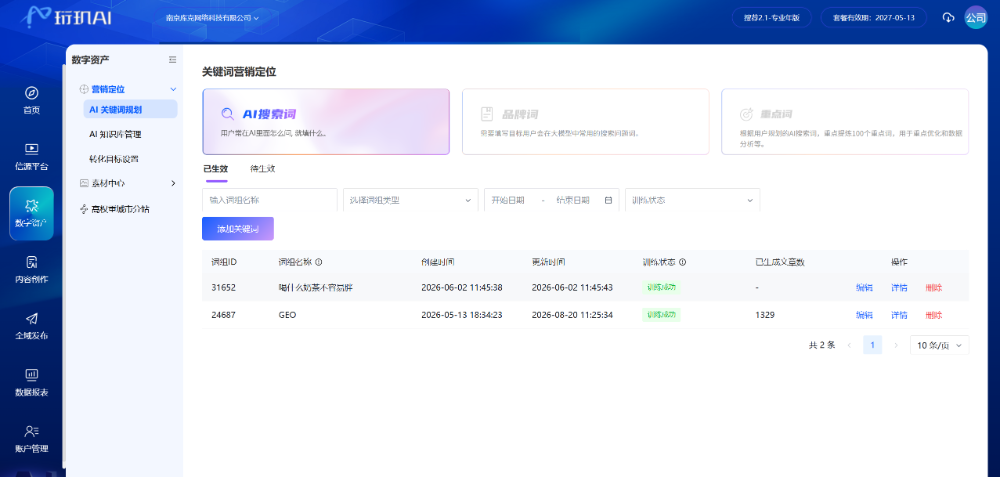This screenshot has width=1000, height=477.
Task: Click the 搜荐2.1-专业年版 badge
Action: point(771,18)
